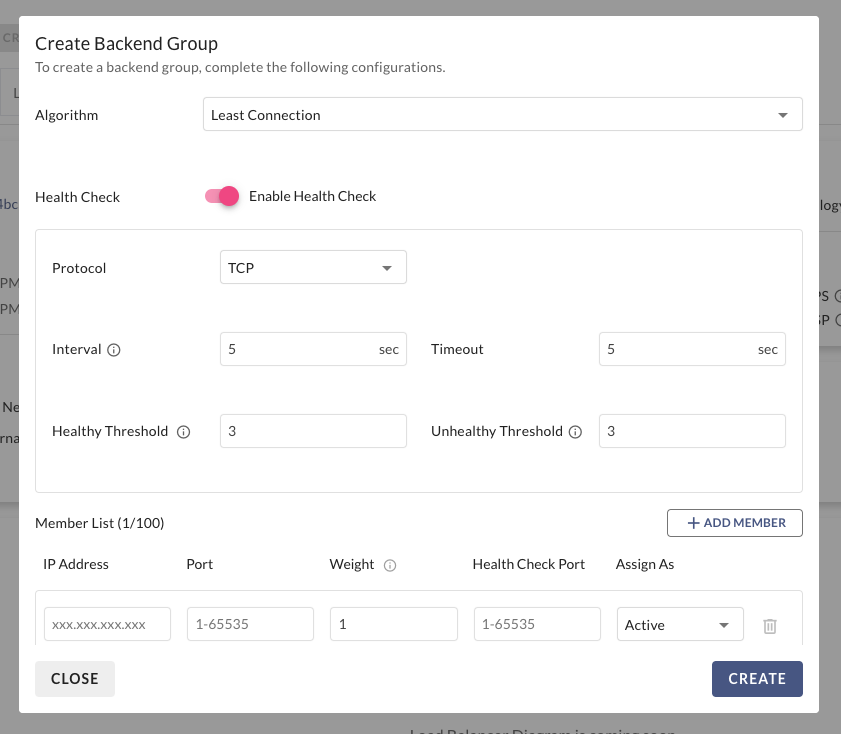Screen dimensions: 841x734
Task: Click the Add Member button
Action: tap(734, 523)
